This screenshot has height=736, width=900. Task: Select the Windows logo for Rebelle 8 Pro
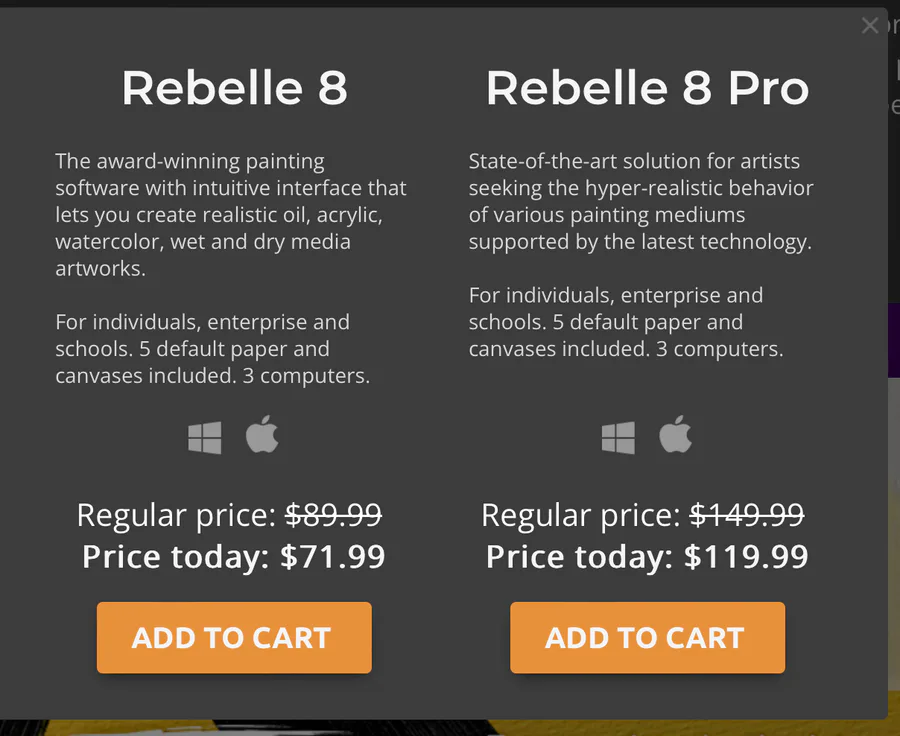618,437
